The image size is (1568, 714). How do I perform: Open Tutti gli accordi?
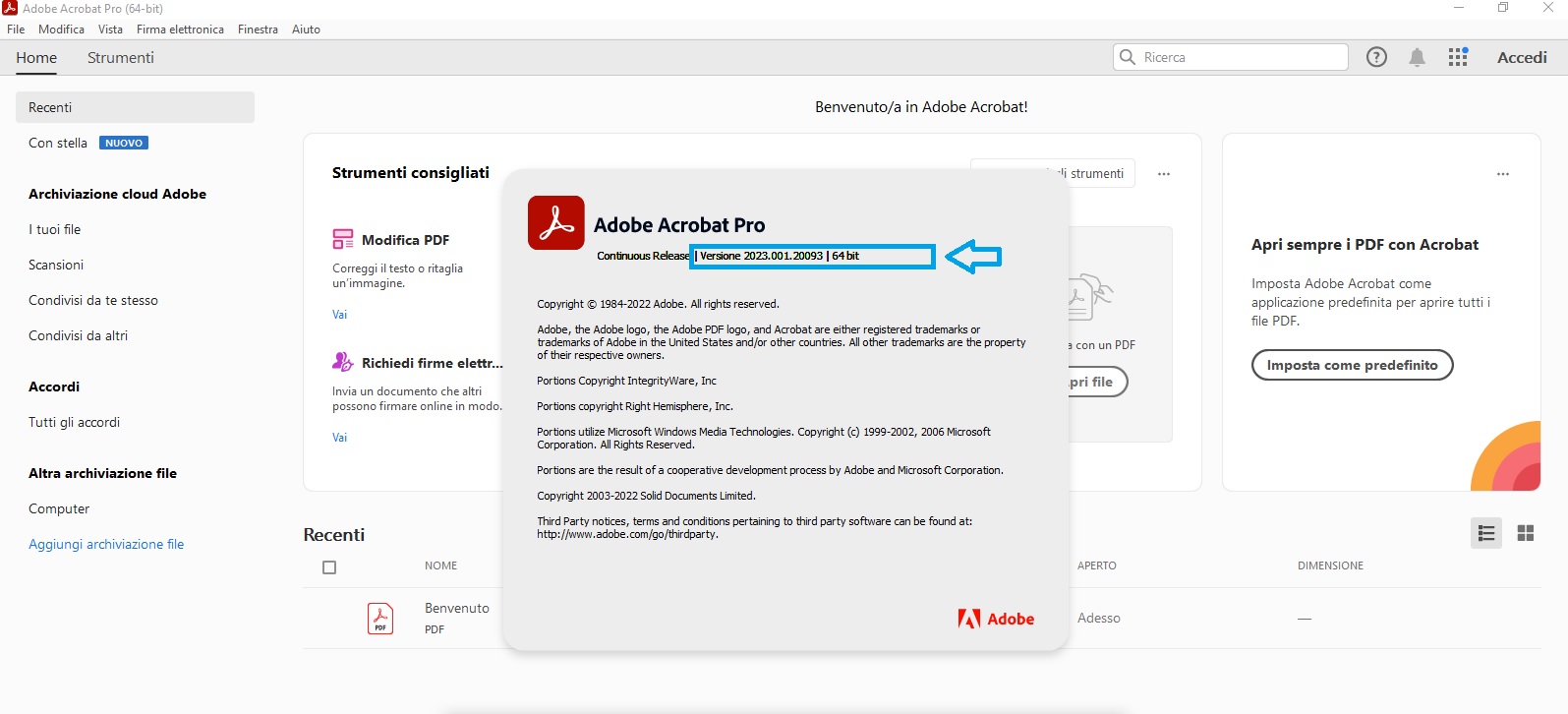[x=74, y=422]
